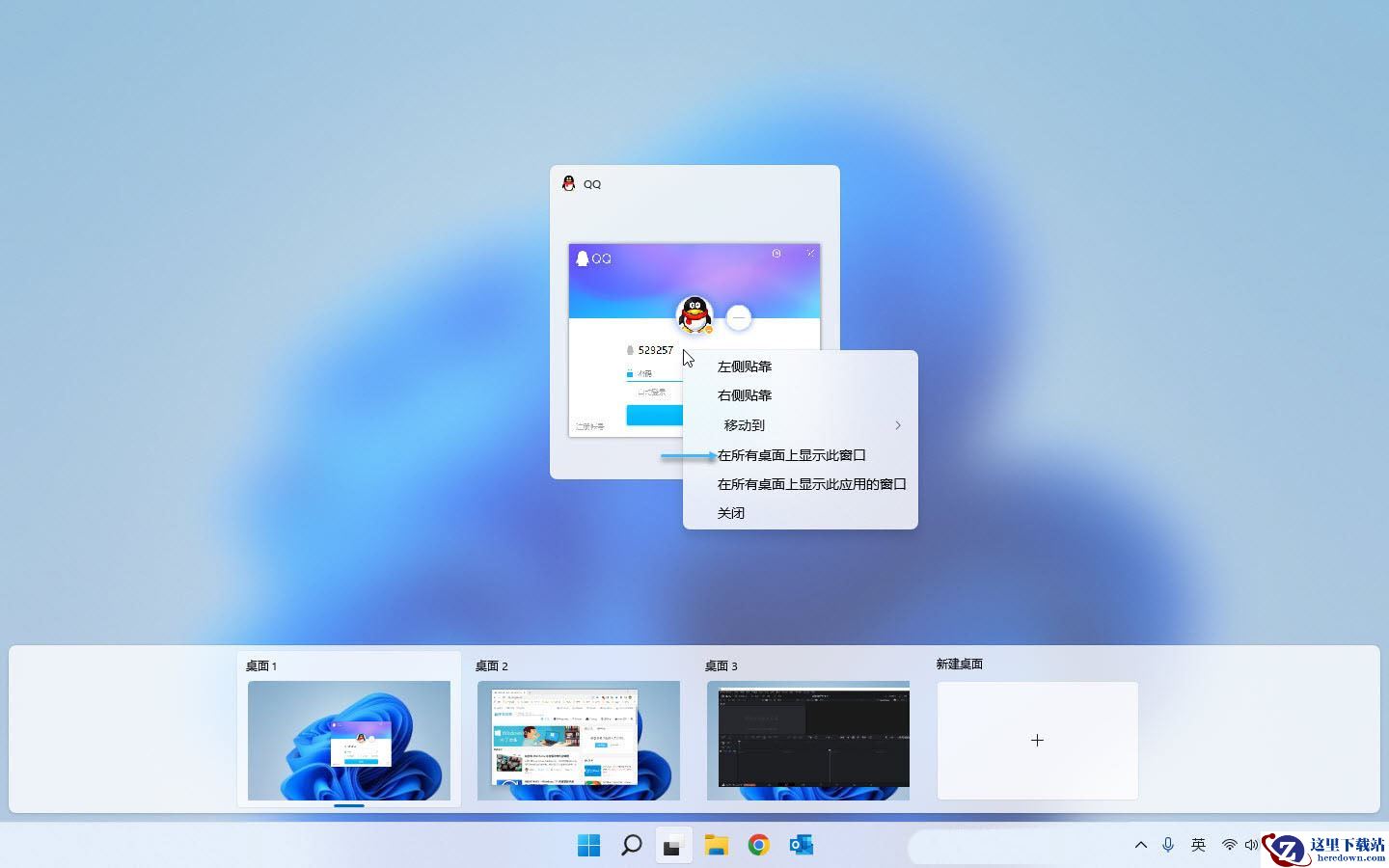Click the 桌面 1 label
Image resolution: width=1389 pixels, height=868 pixels.
(x=261, y=665)
